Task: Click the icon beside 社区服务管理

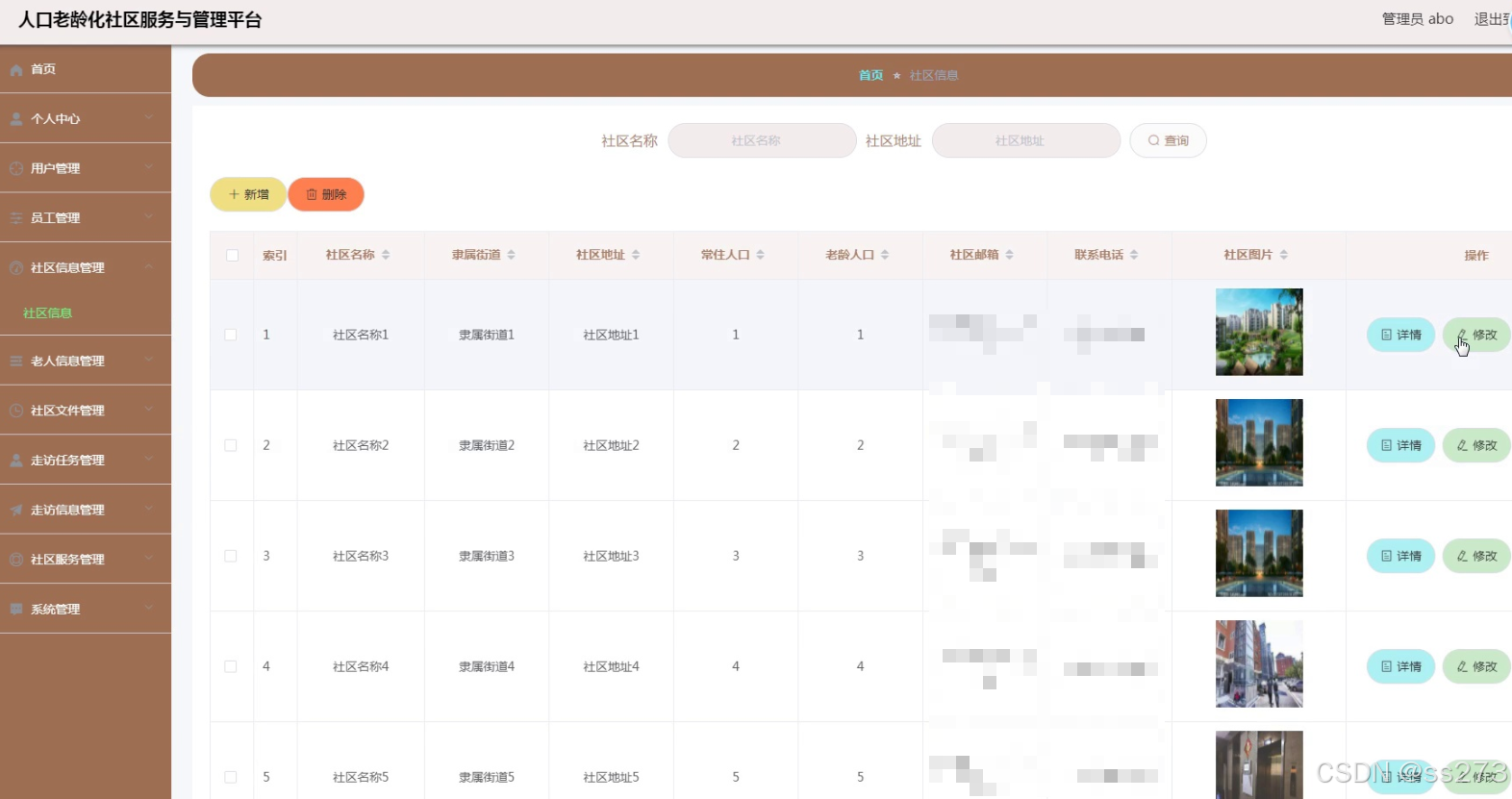Action: coord(16,560)
